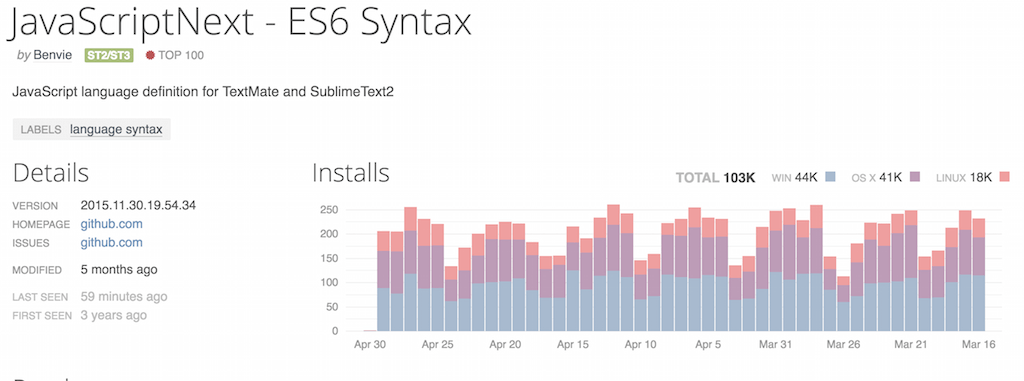Click the WIN blue legend swatch
The height and width of the screenshot is (381, 1024).
831,176
